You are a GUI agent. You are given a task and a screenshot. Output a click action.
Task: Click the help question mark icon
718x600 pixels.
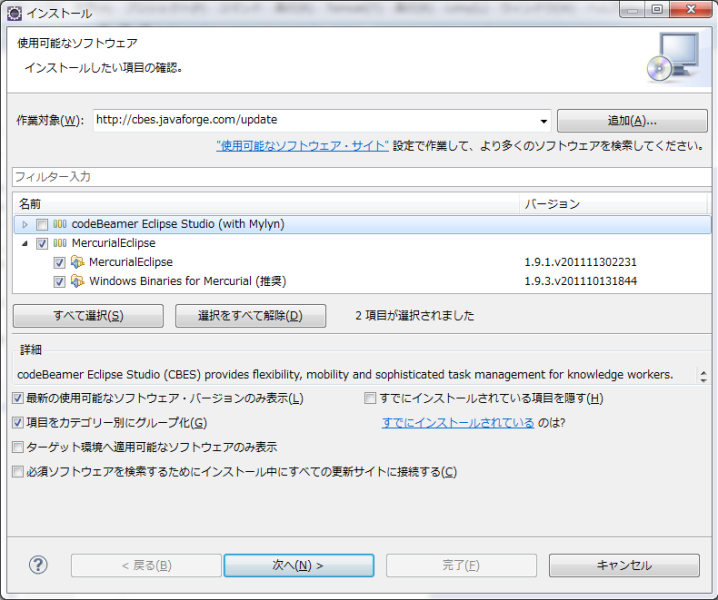[38, 565]
